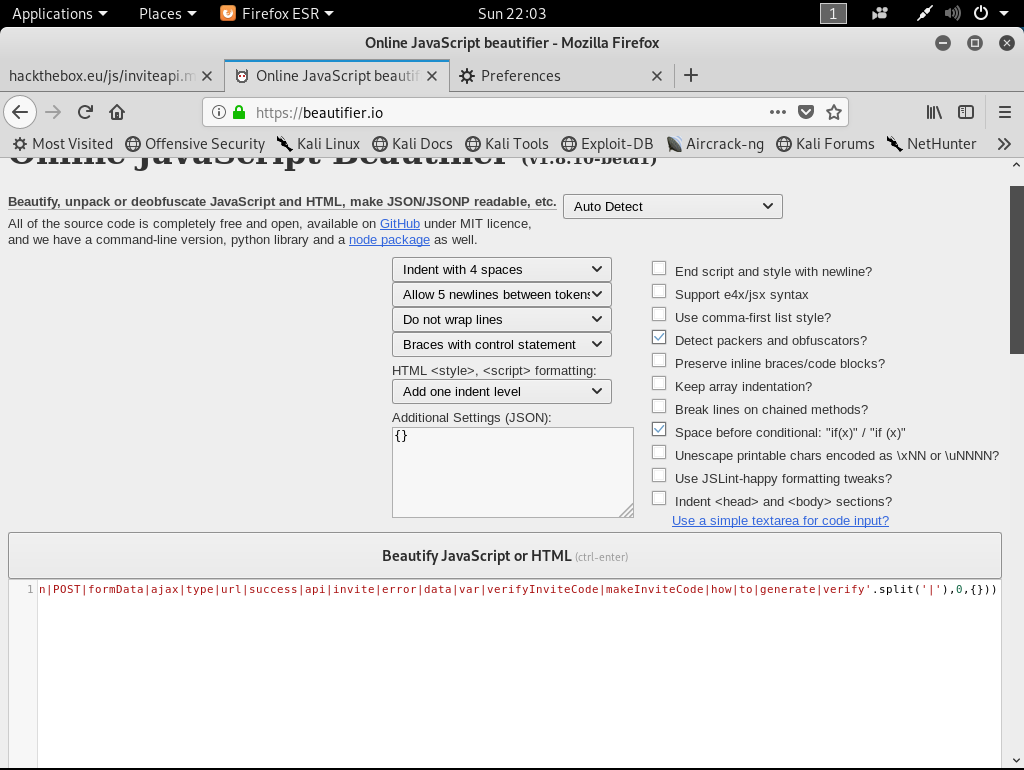Enable Unescape printable chars option

pos(659,453)
